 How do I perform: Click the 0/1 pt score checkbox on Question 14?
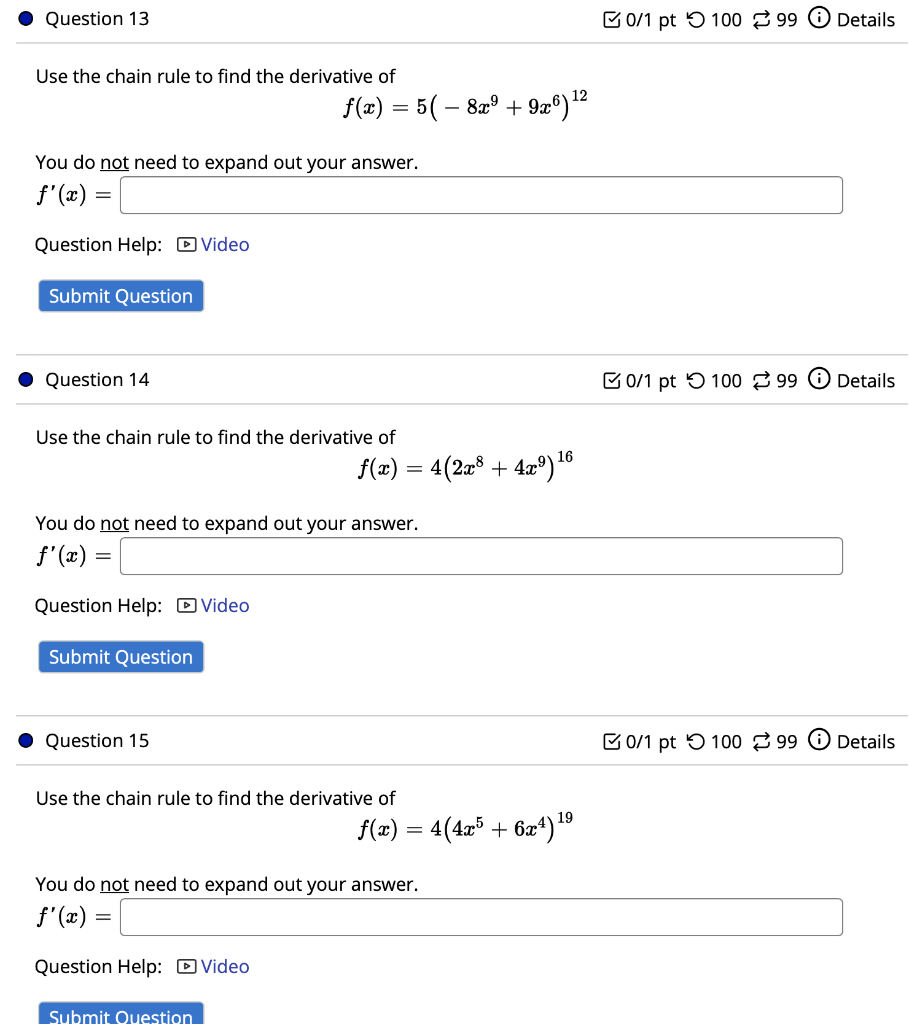tap(612, 380)
